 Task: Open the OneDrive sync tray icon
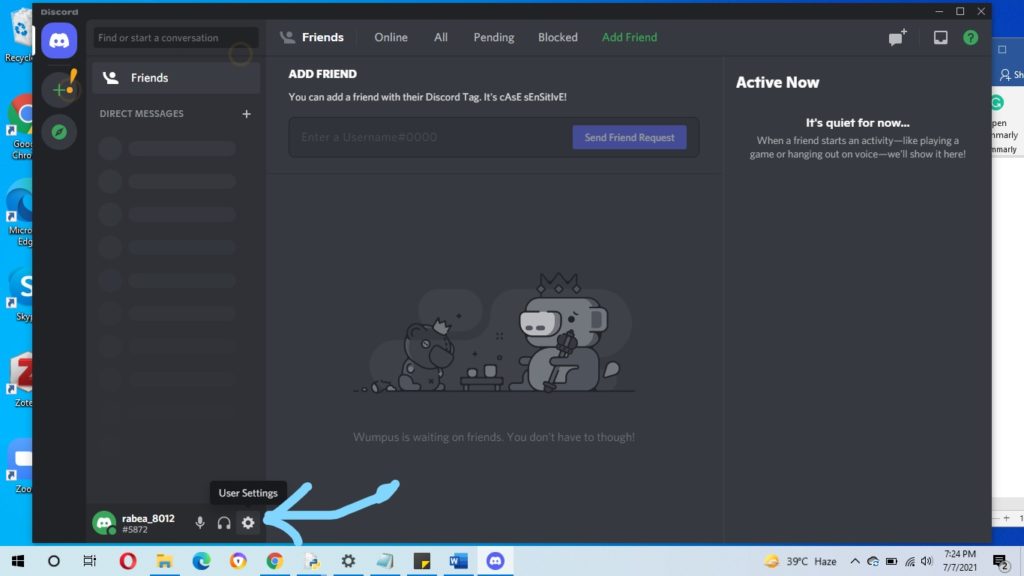pyautogui.click(x=872, y=561)
